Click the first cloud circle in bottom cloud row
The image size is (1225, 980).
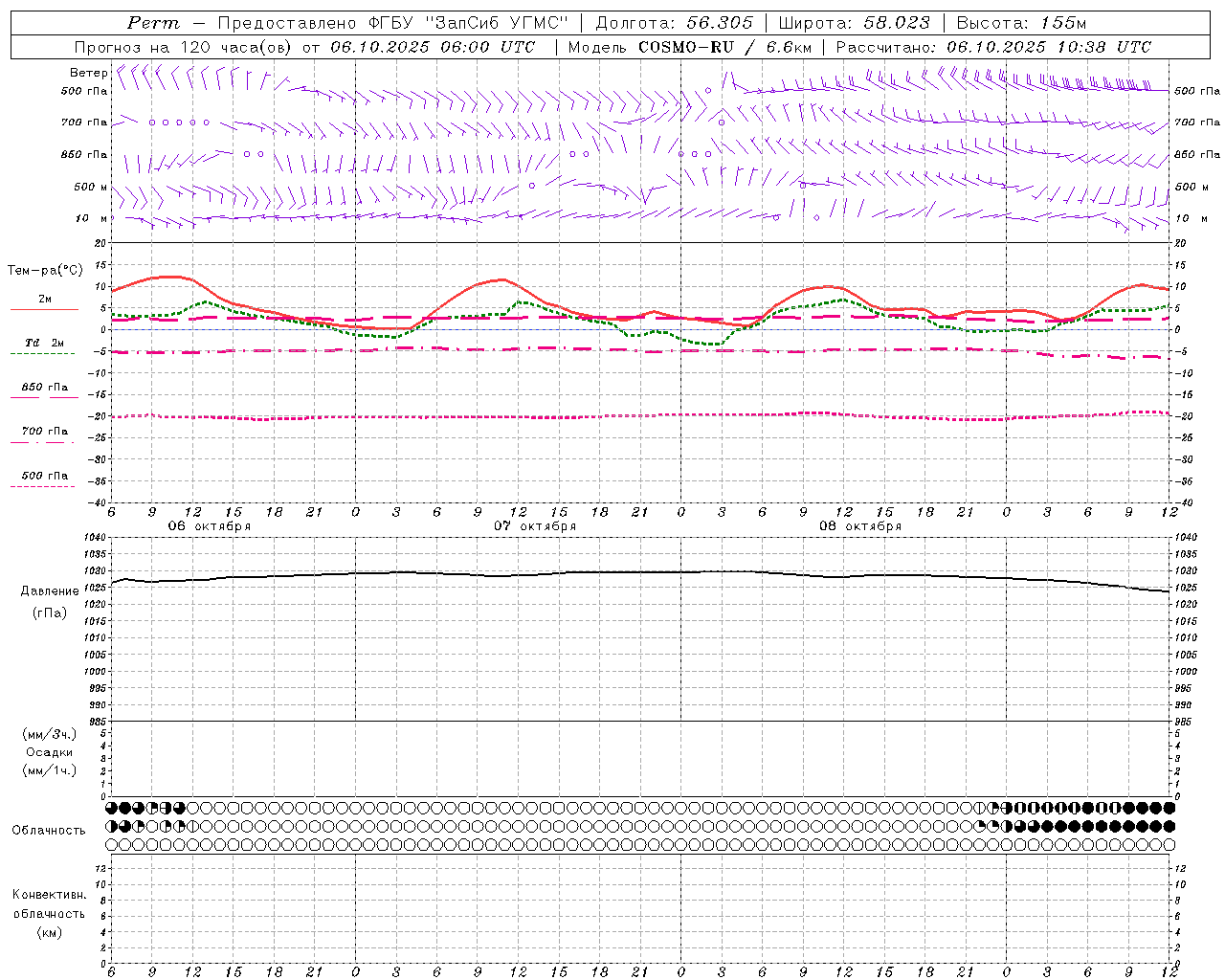pos(111,844)
